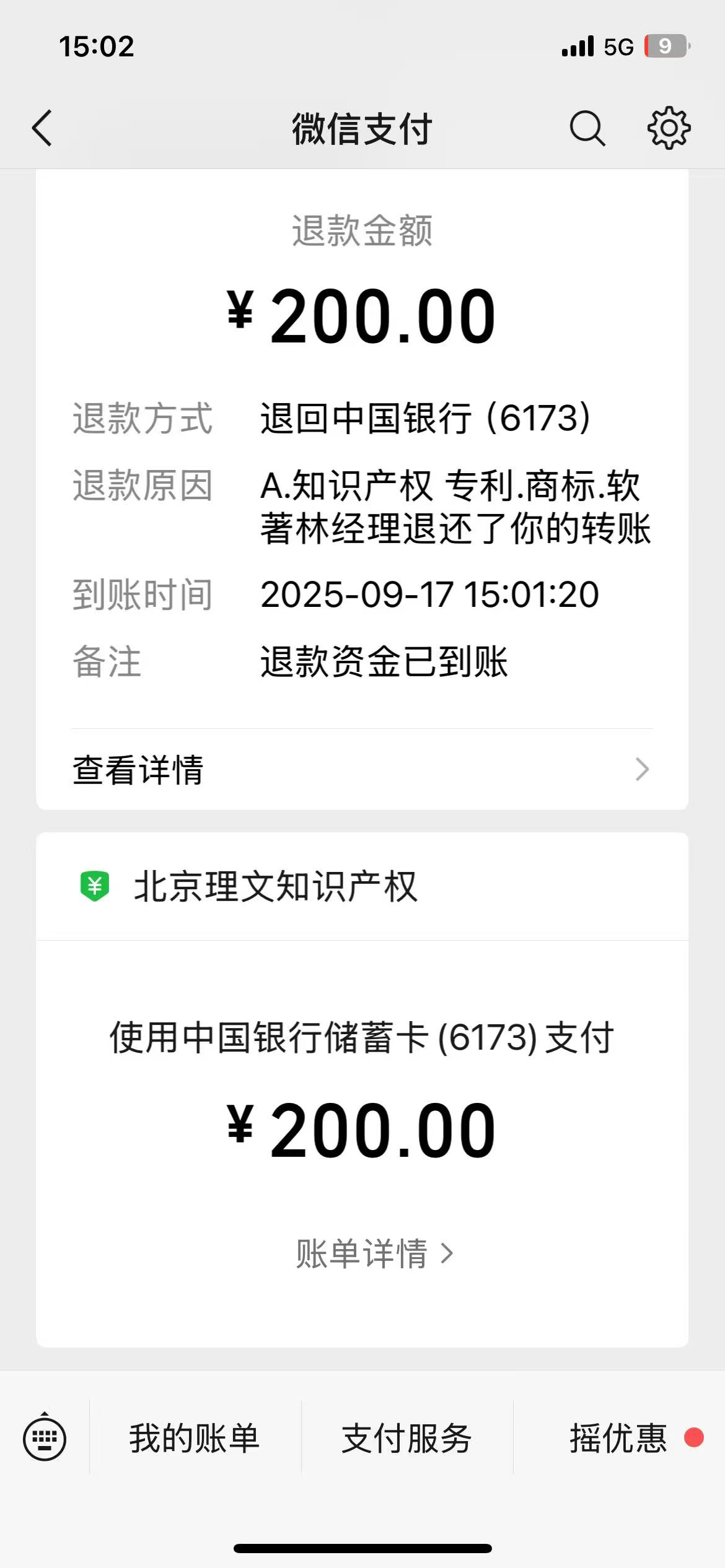Tap green shield merchant icon

tap(95, 886)
